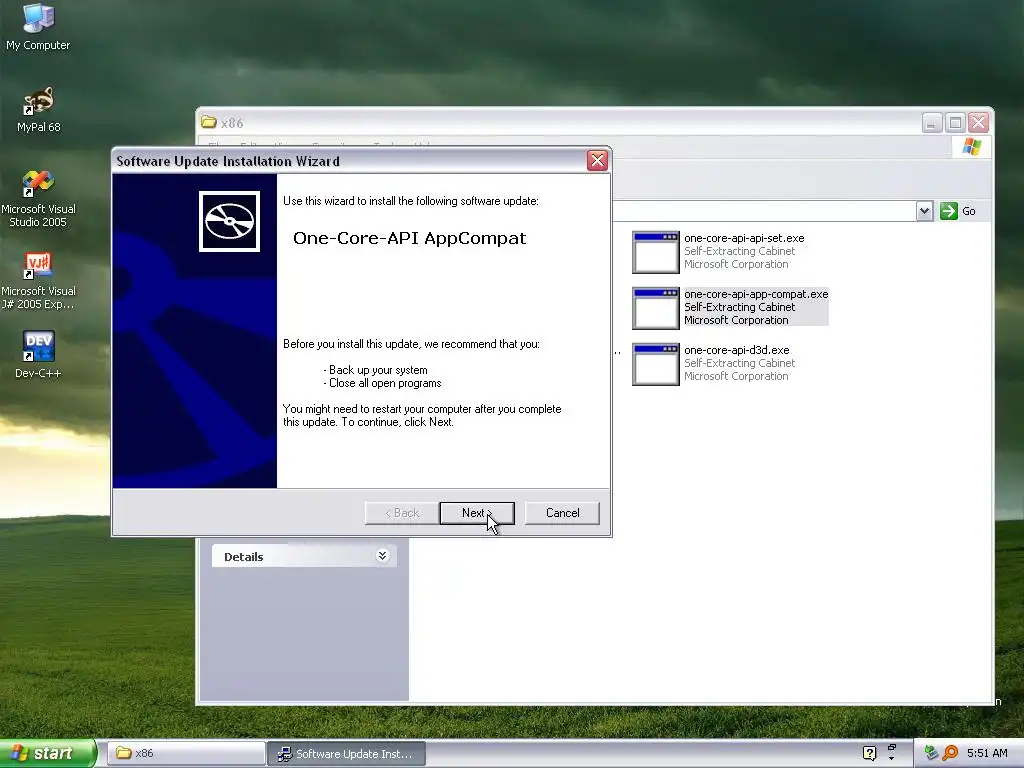
Task: Click the one-core-api-app-compat.exe filename
Action: click(756, 295)
